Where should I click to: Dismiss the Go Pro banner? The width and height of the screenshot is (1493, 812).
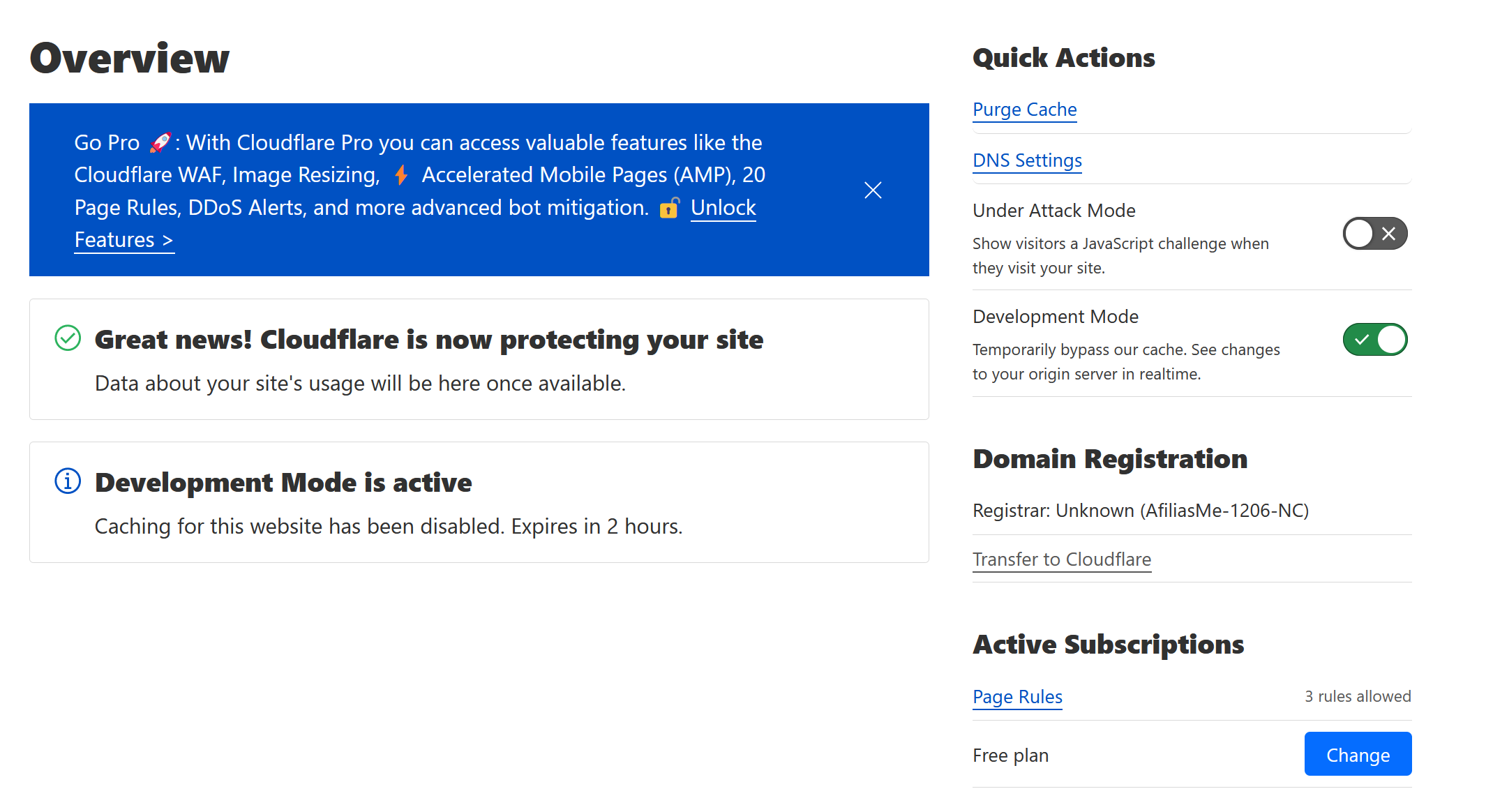coord(873,190)
